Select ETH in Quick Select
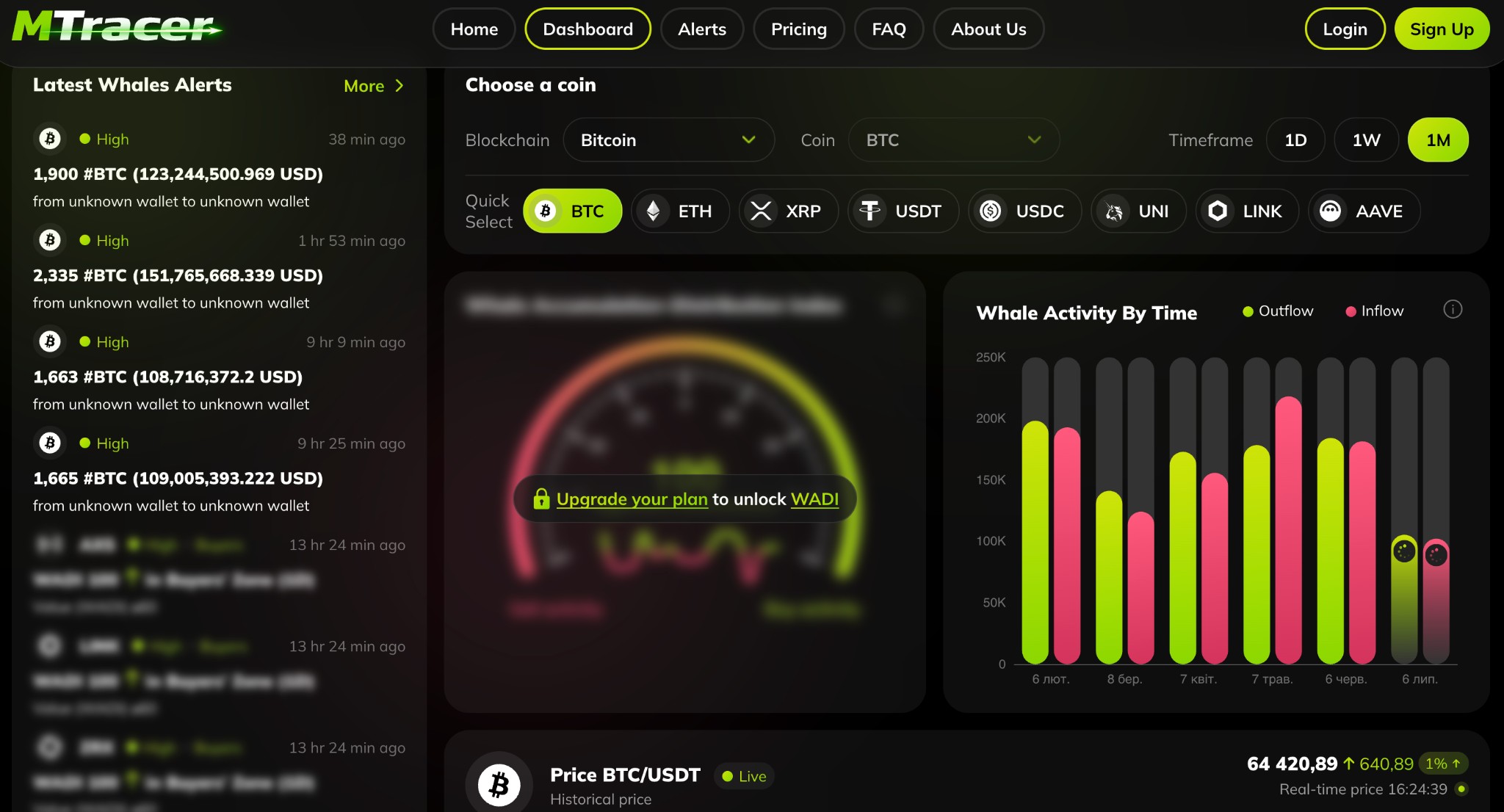 [x=680, y=211]
